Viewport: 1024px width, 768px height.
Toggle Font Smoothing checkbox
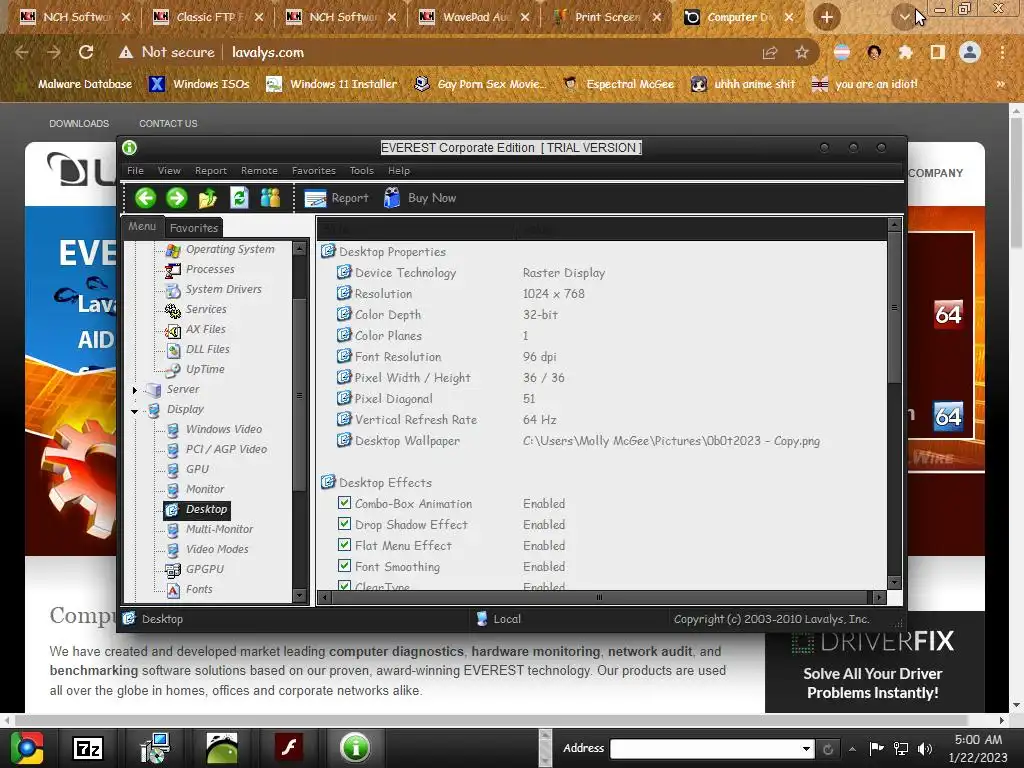[x=344, y=566]
